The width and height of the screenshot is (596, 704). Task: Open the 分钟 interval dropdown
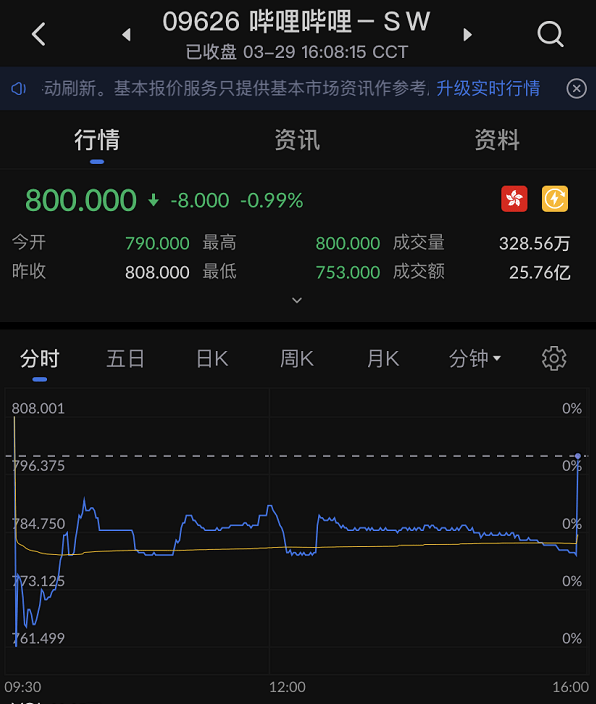pos(475,359)
